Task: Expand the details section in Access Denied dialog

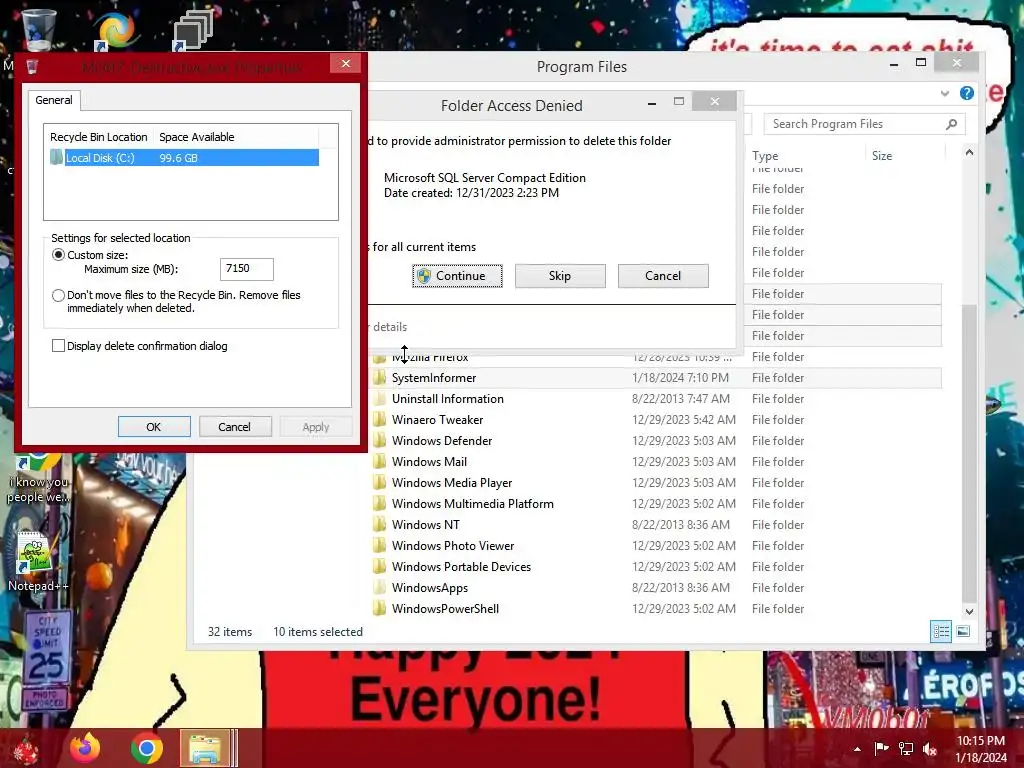Action: 389,327
